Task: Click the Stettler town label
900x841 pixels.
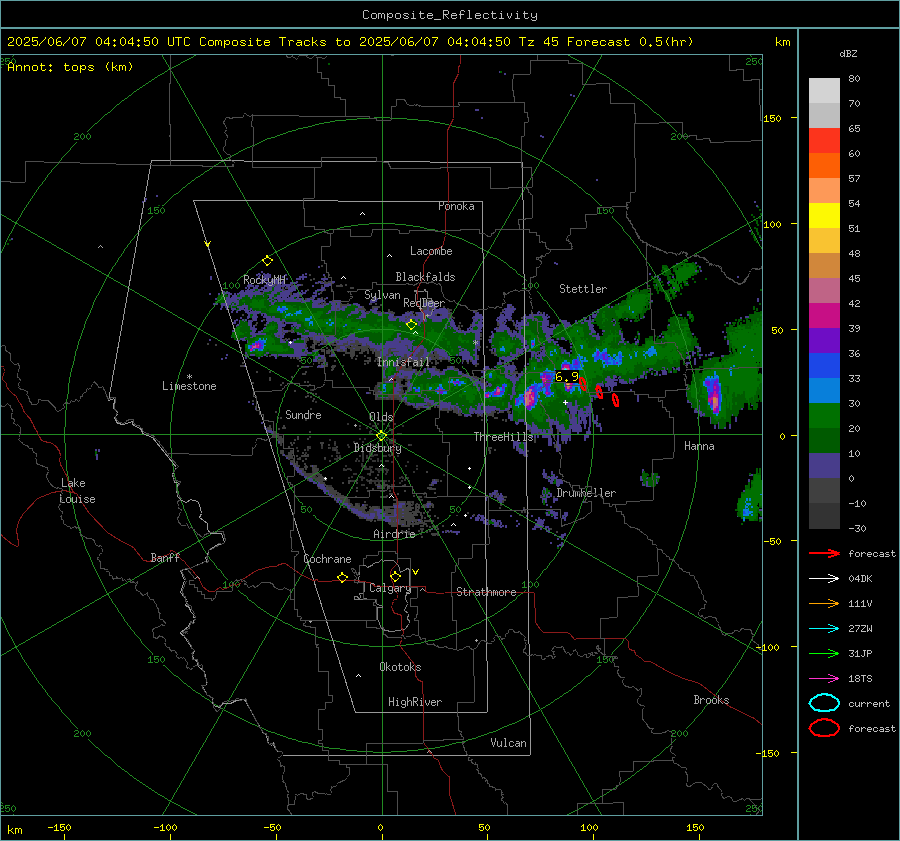Action: click(583, 289)
